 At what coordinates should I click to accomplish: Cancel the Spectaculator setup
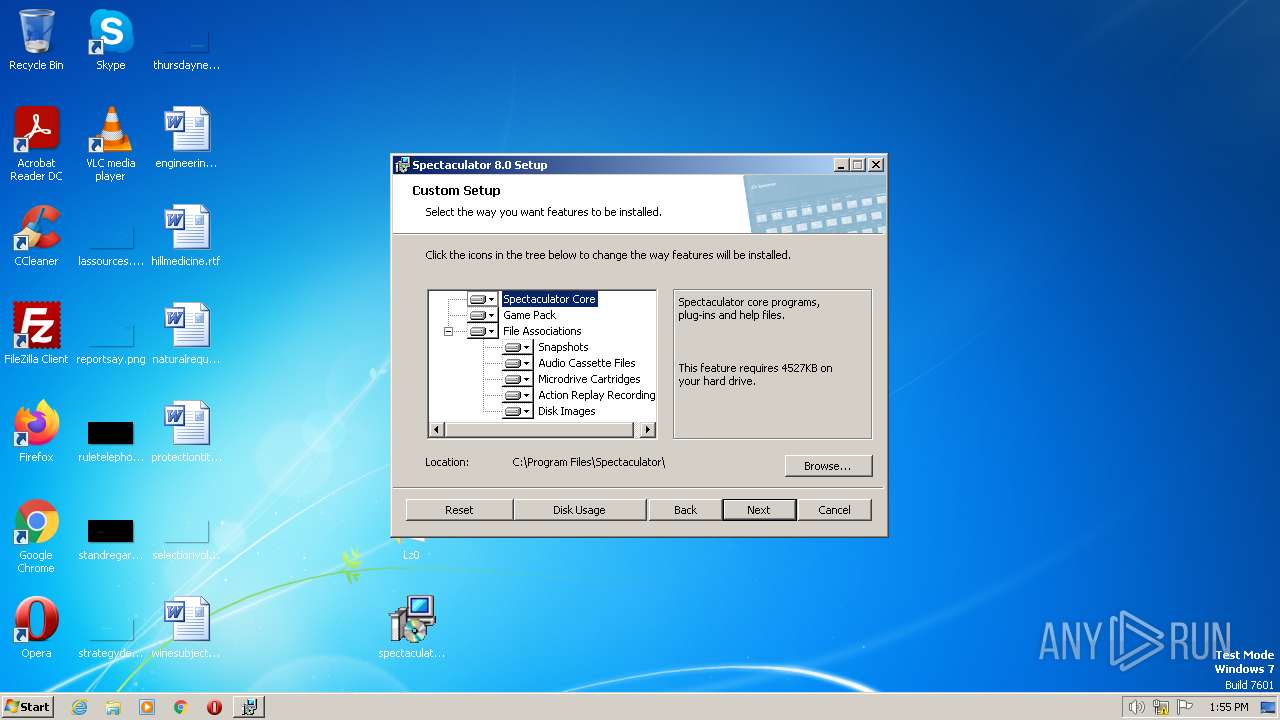(x=834, y=510)
